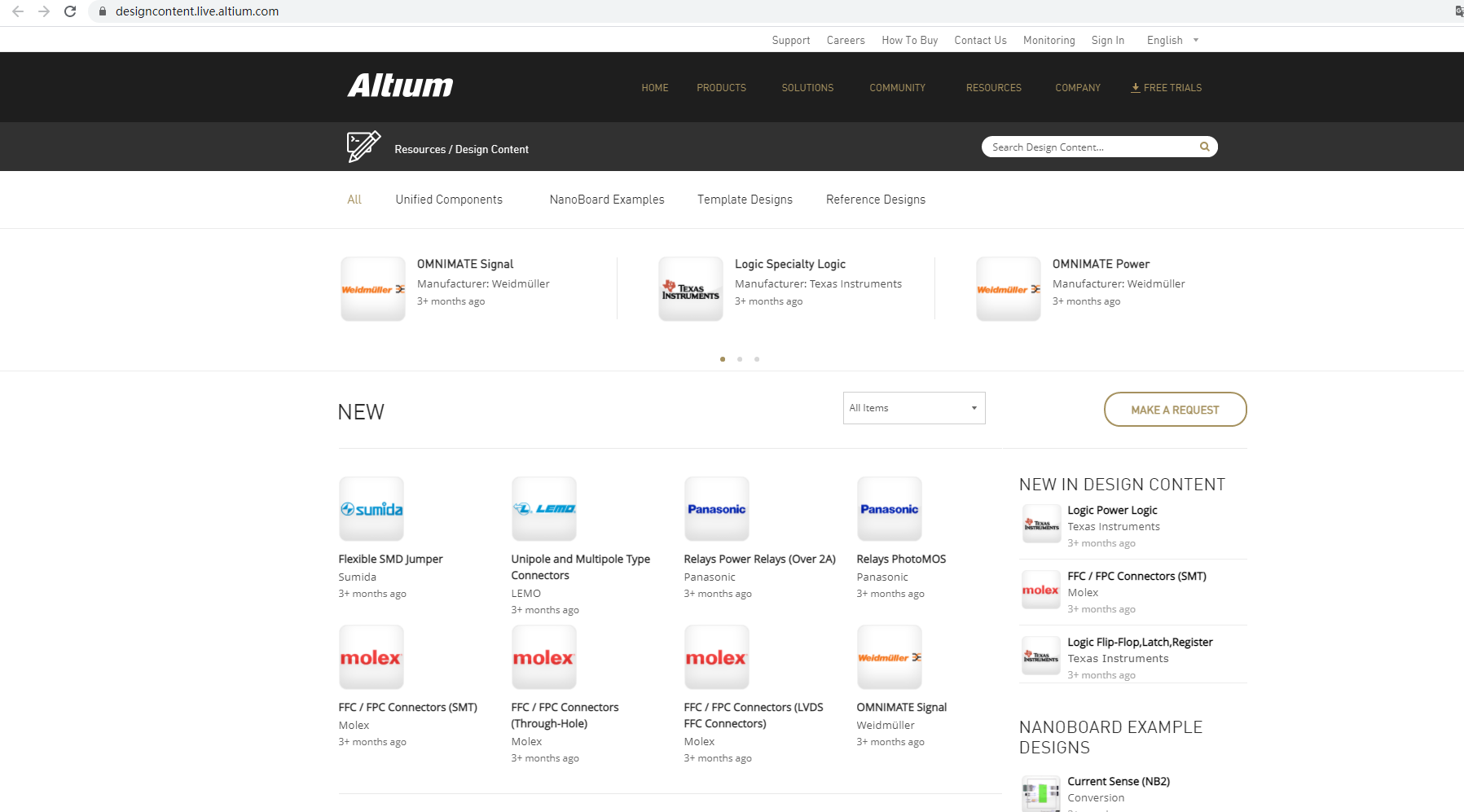The height and width of the screenshot is (812, 1464).
Task: Click the featured OMNIMATE Power Weidmüller logo
Action: [x=1009, y=289]
